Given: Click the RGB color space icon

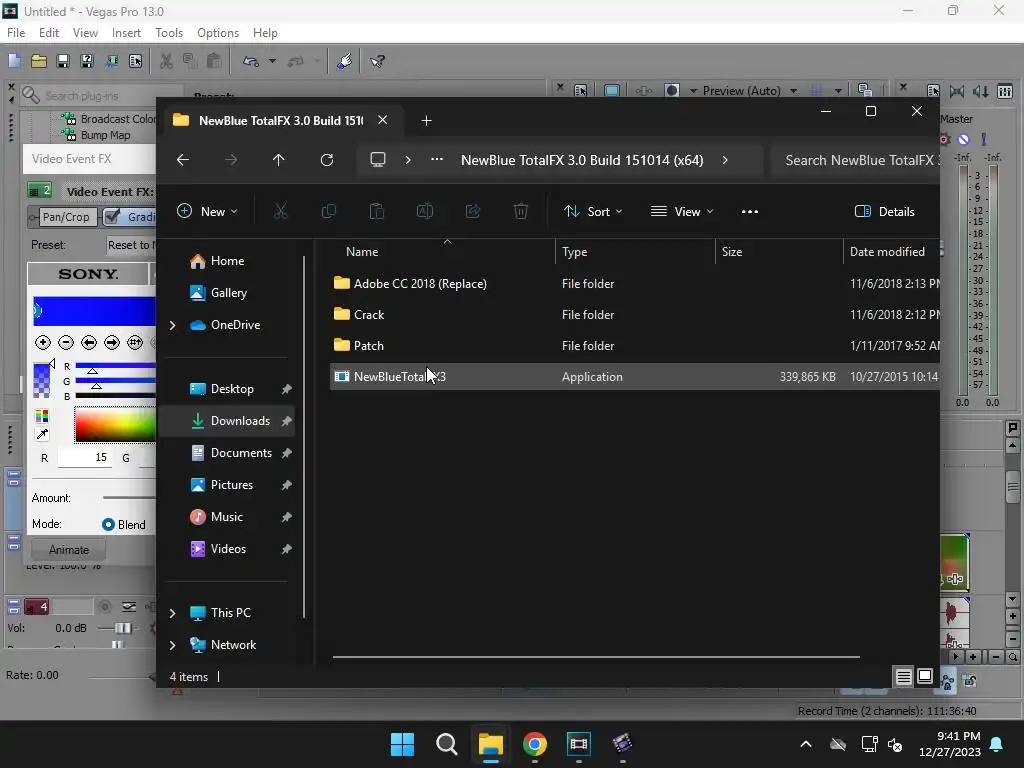Looking at the screenshot, I should [x=42, y=416].
